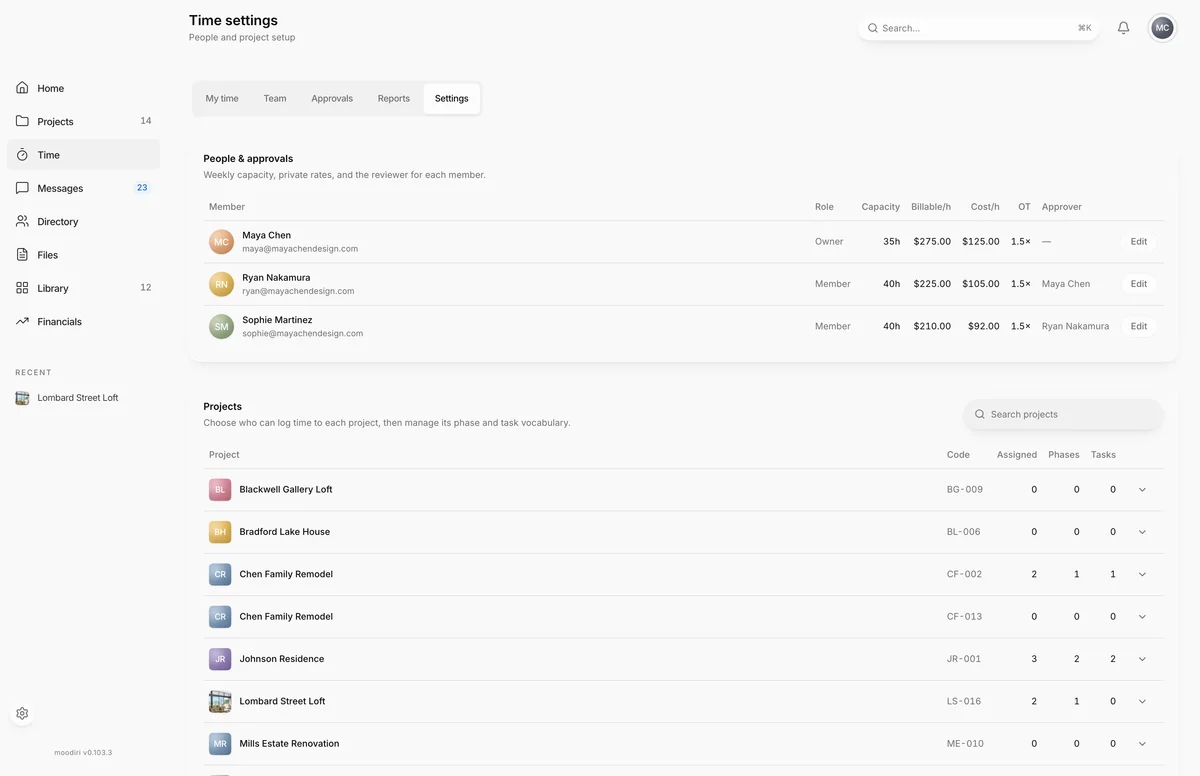Switch to the Reports tab

click(394, 99)
